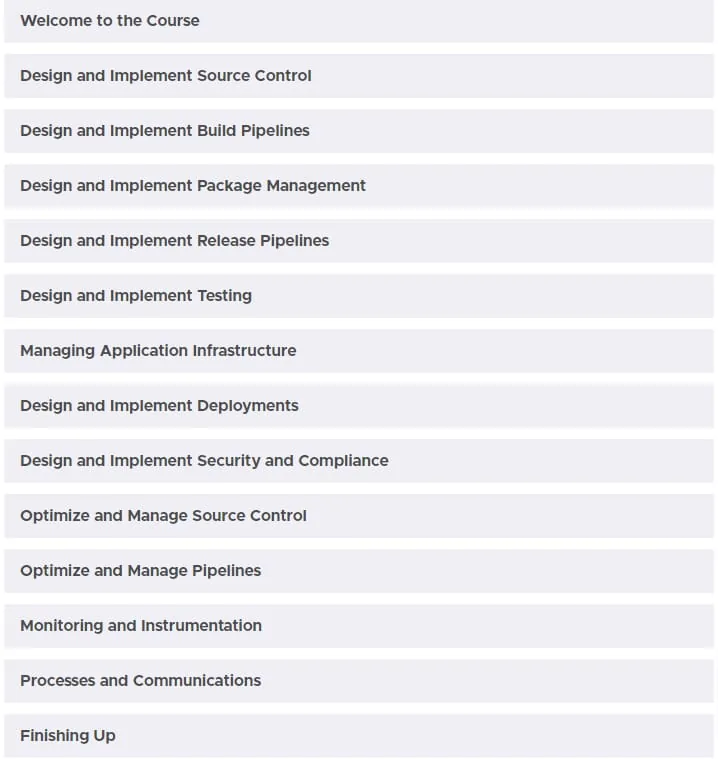Open Design and Implement Source Control section

pyautogui.click(x=359, y=76)
